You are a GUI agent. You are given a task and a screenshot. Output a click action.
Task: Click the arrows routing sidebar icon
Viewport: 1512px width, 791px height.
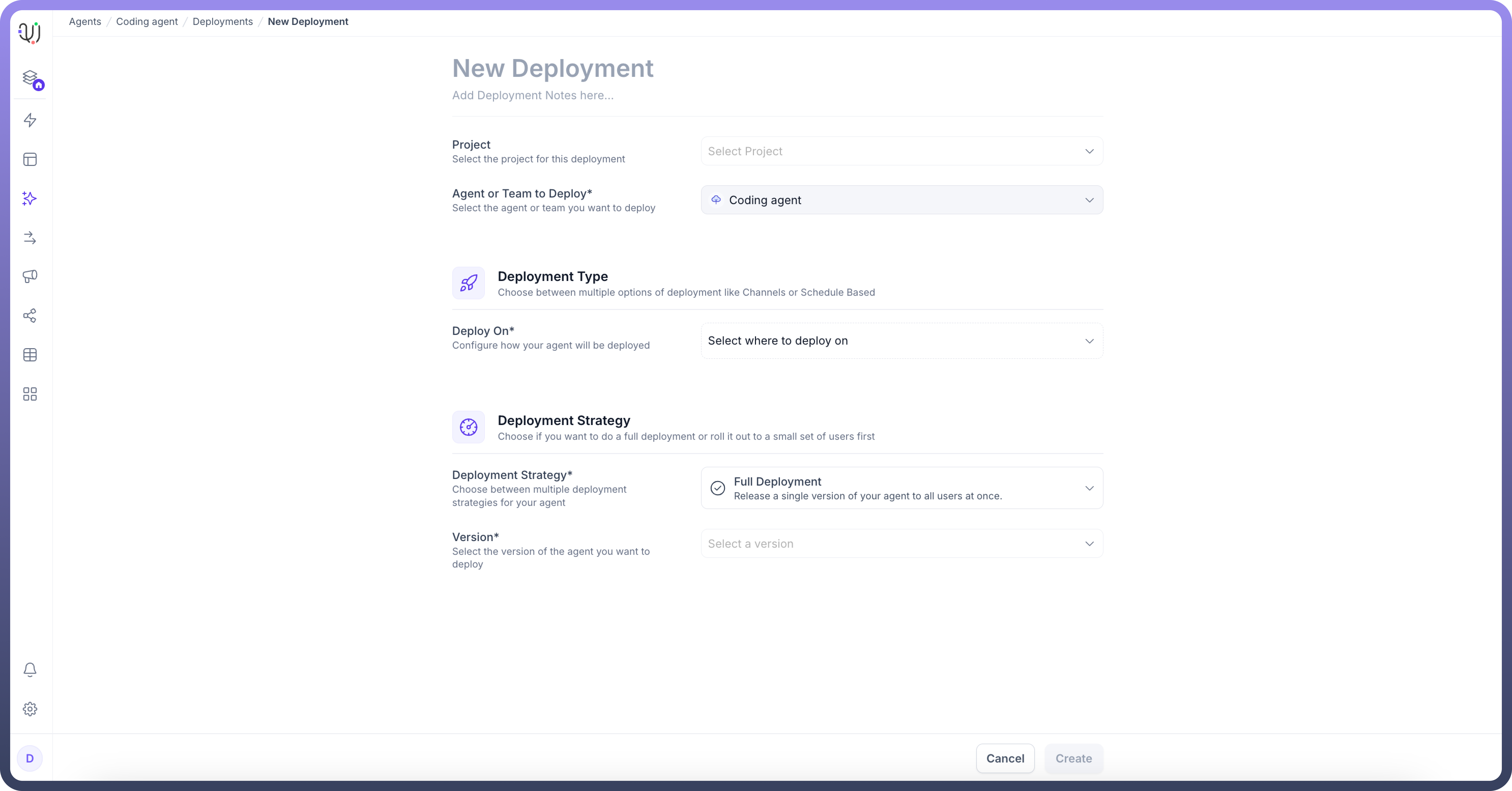tap(30, 238)
